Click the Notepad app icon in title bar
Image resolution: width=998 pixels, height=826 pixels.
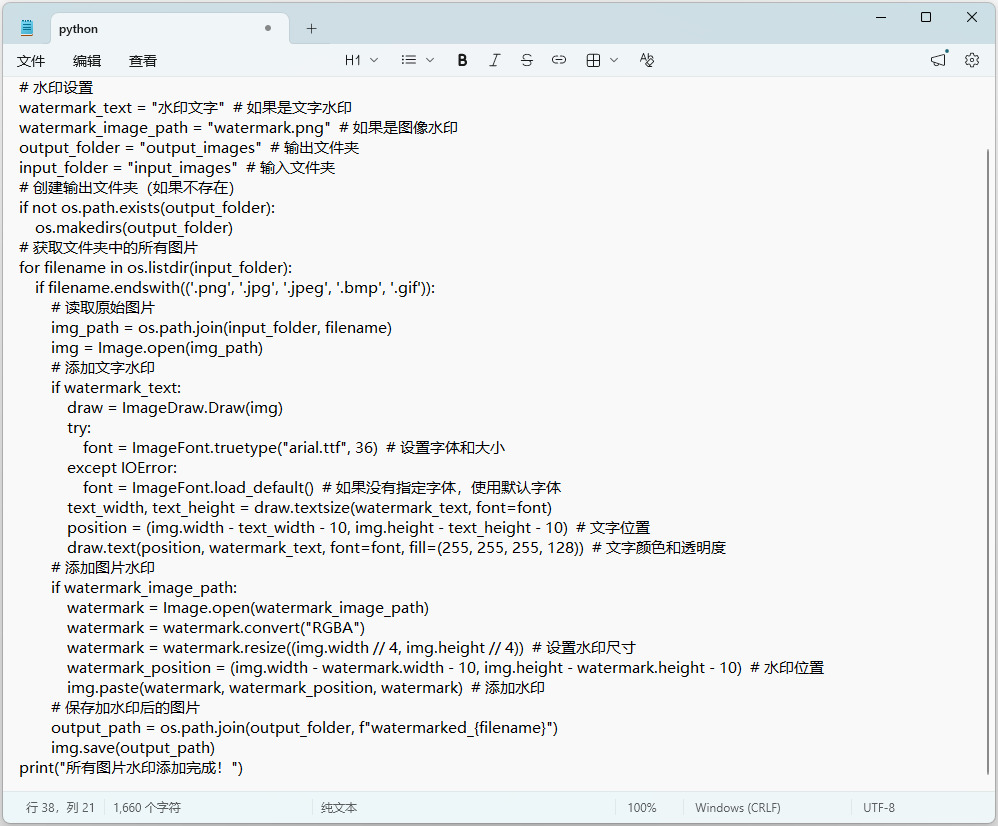[x=27, y=28]
